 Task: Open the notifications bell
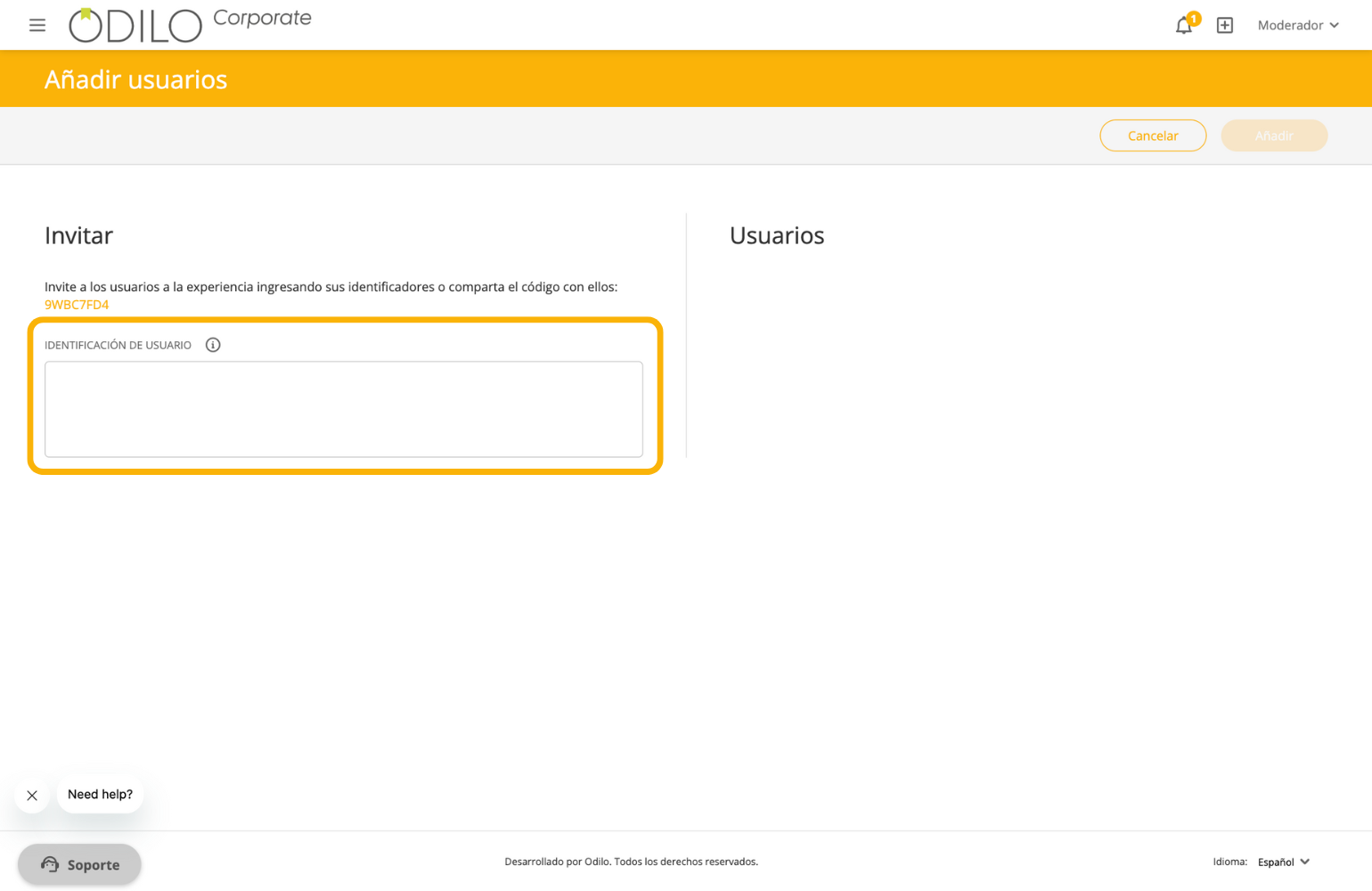click(1182, 26)
